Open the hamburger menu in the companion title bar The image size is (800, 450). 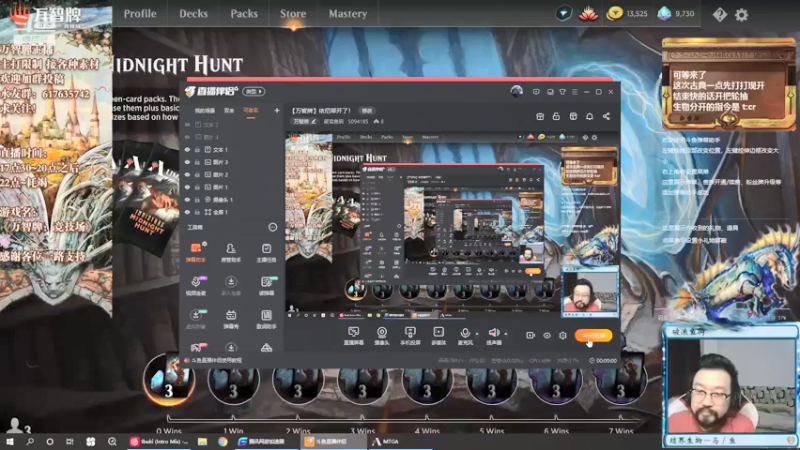574,92
